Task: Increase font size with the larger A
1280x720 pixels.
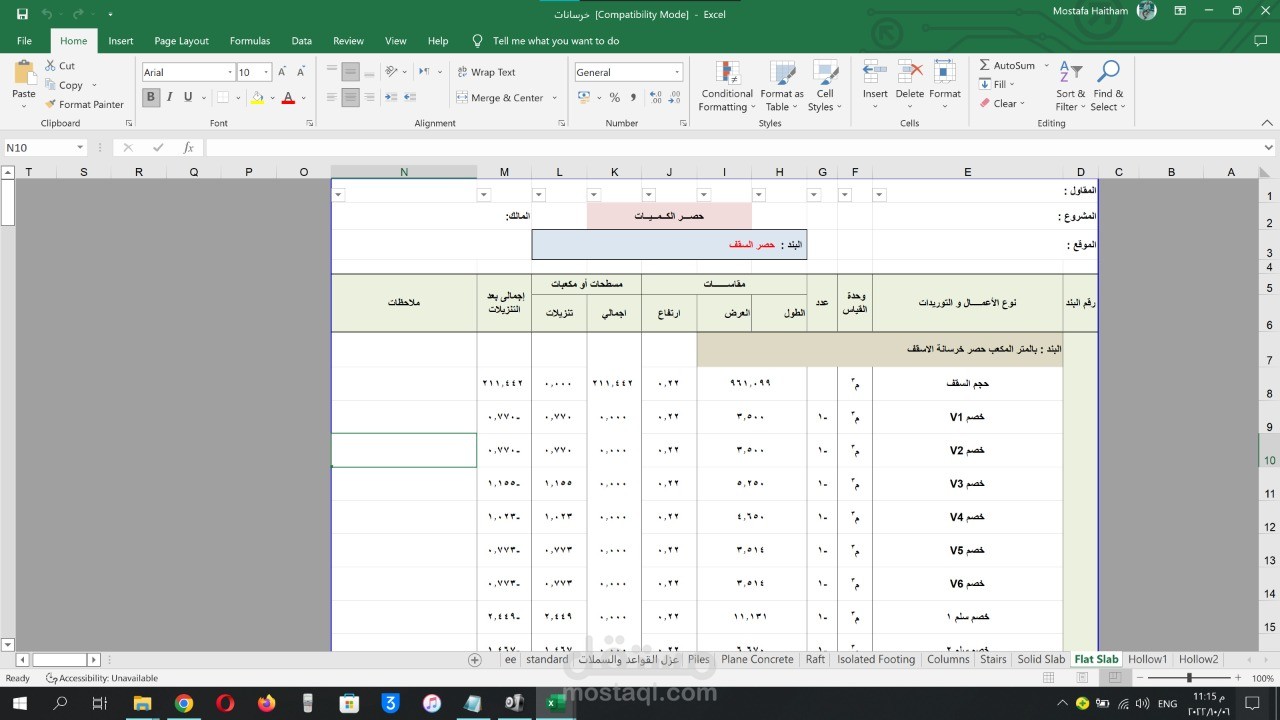Action: 283,72
